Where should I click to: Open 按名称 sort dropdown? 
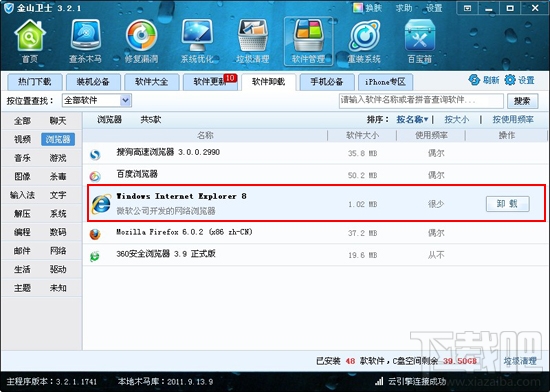click(x=412, y=120)
